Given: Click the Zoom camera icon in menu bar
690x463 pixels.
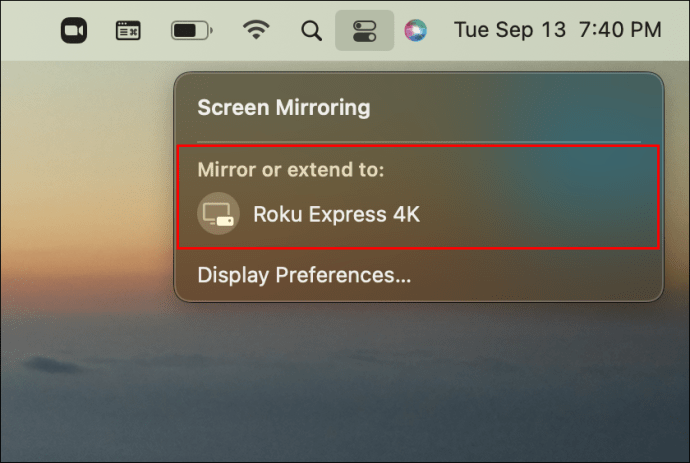Looking at the screenshot, I should [x=74, y=30].
